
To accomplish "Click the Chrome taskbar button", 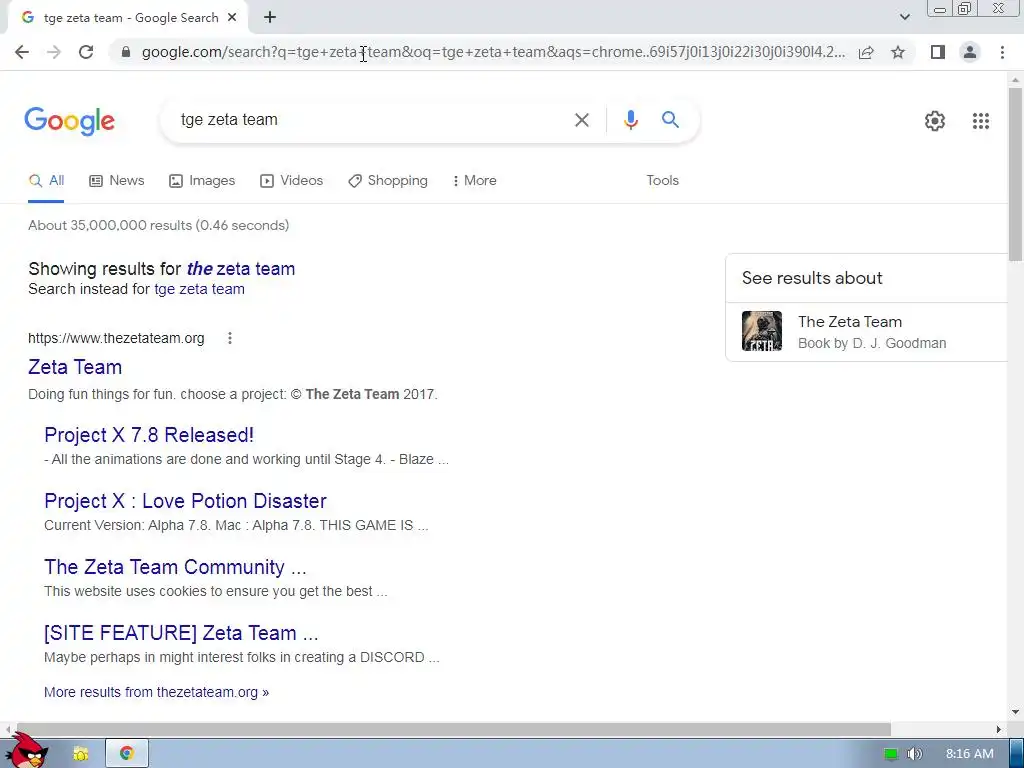I will [127, 754].
